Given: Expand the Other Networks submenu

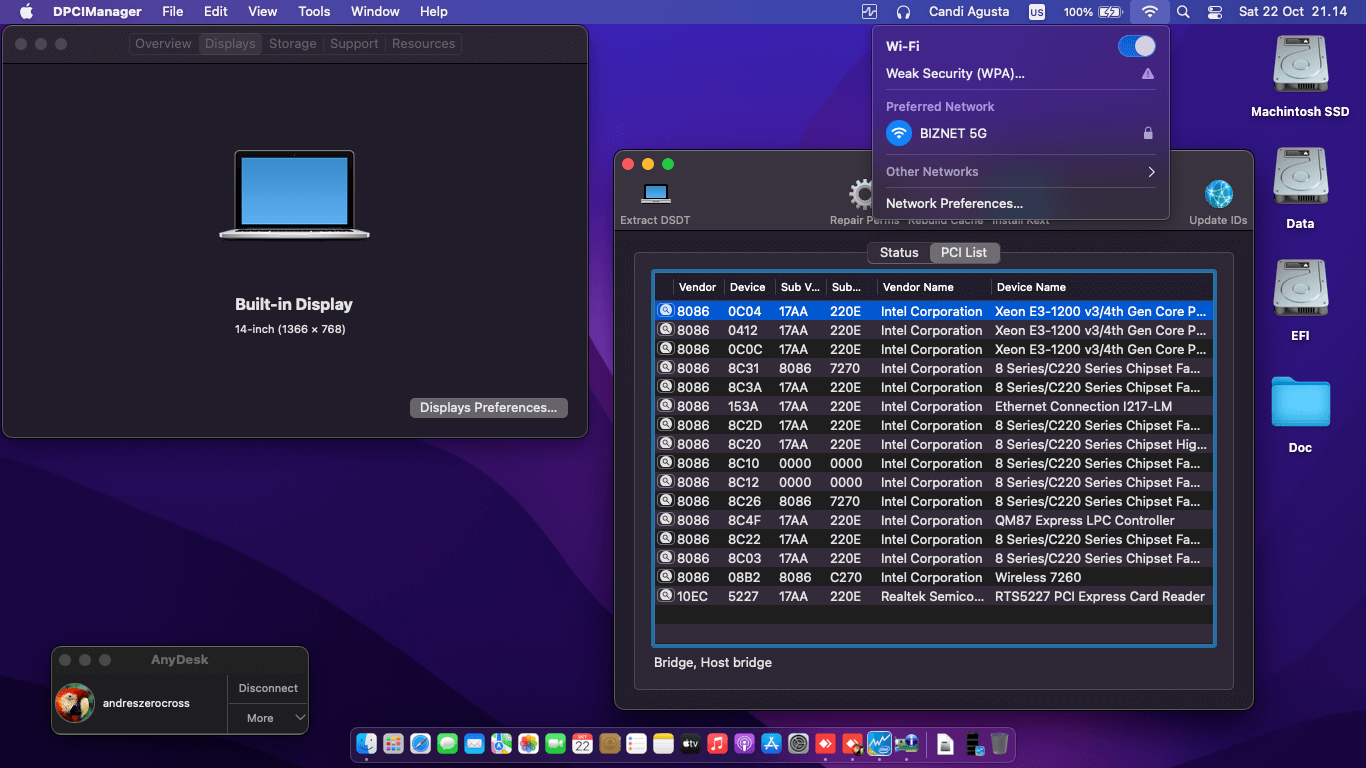Looking at the screenshot, I should point(1020,172).
